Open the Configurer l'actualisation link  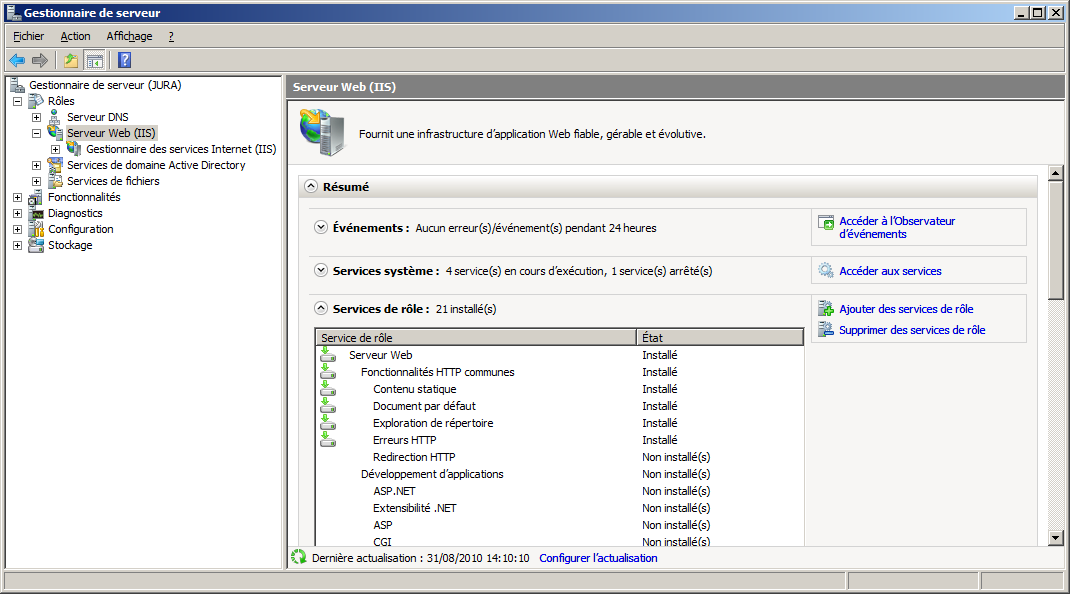pos(598,558)
